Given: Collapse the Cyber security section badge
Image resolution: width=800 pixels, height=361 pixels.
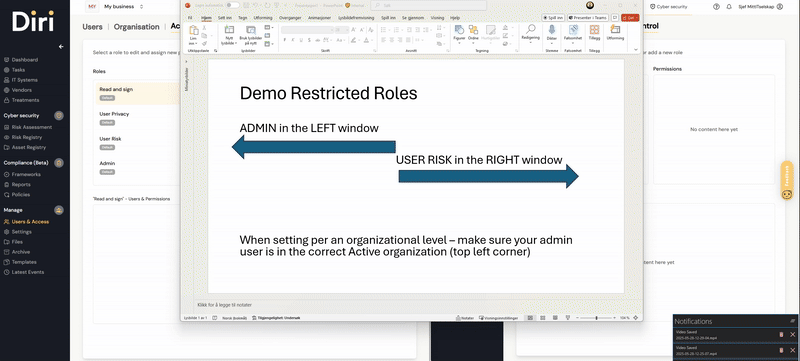Looking at the screenshot, I should tap(59, 115).
